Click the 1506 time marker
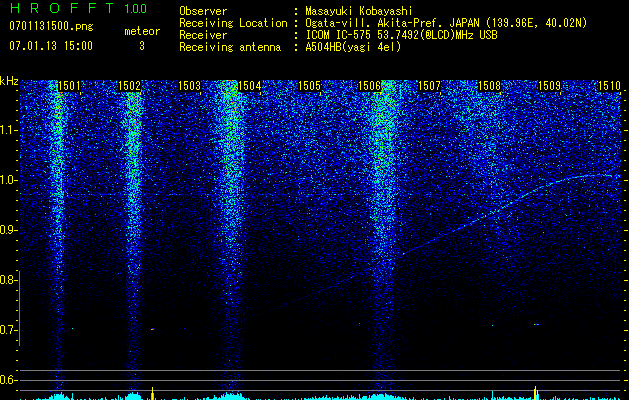The height and width of the screenshot is (400, 629). 369,86
